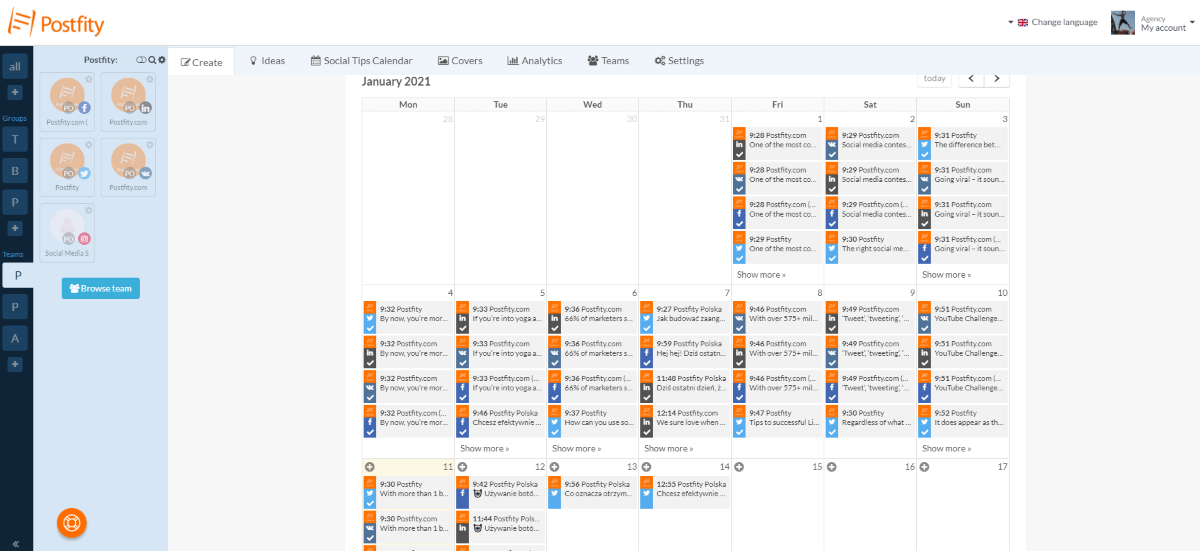
Task: Open the Change language dropdown
Action: pos(1053,22)
